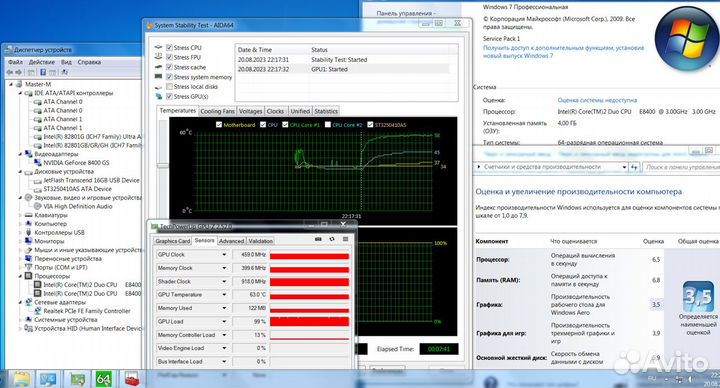Click ST3250410AS ATA Device disk icon
The image size is (720, 388).
coord(38,189)
